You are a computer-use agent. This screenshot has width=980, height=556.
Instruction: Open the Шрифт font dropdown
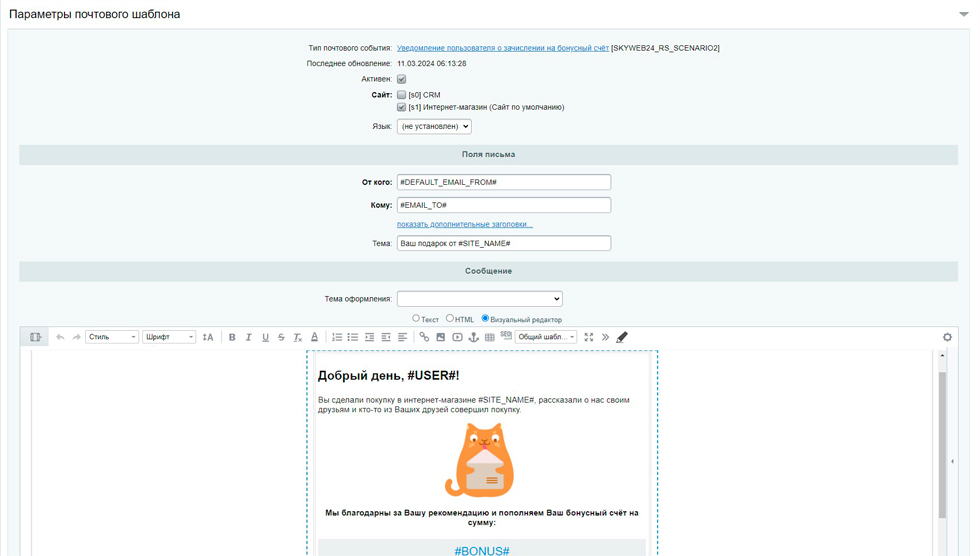click(169, 338)
